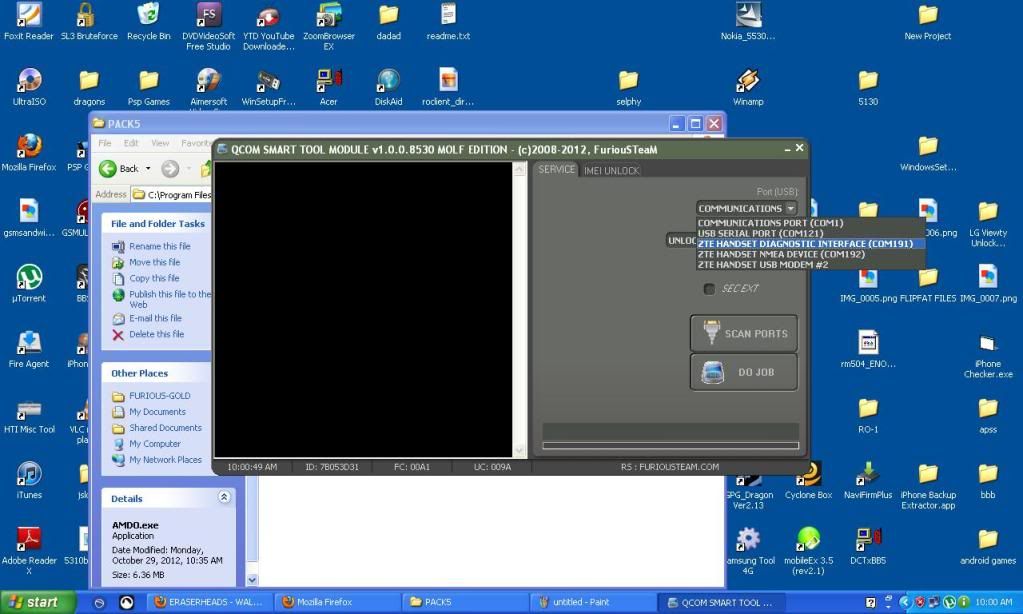Click Rename this file link

pyautogui.click(x=159, y=247)
